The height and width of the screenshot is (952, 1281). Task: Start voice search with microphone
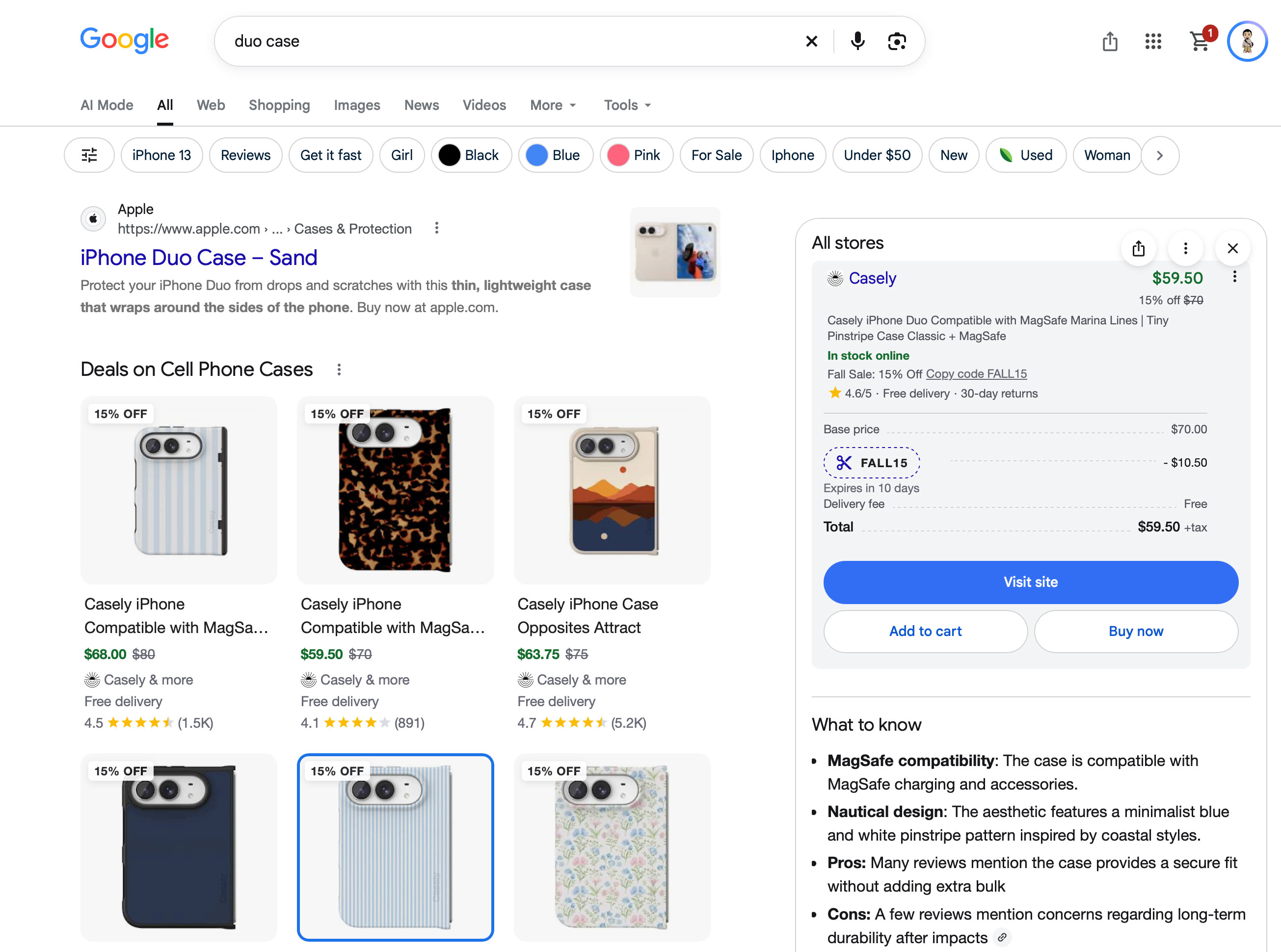click(x=857, y=42)
